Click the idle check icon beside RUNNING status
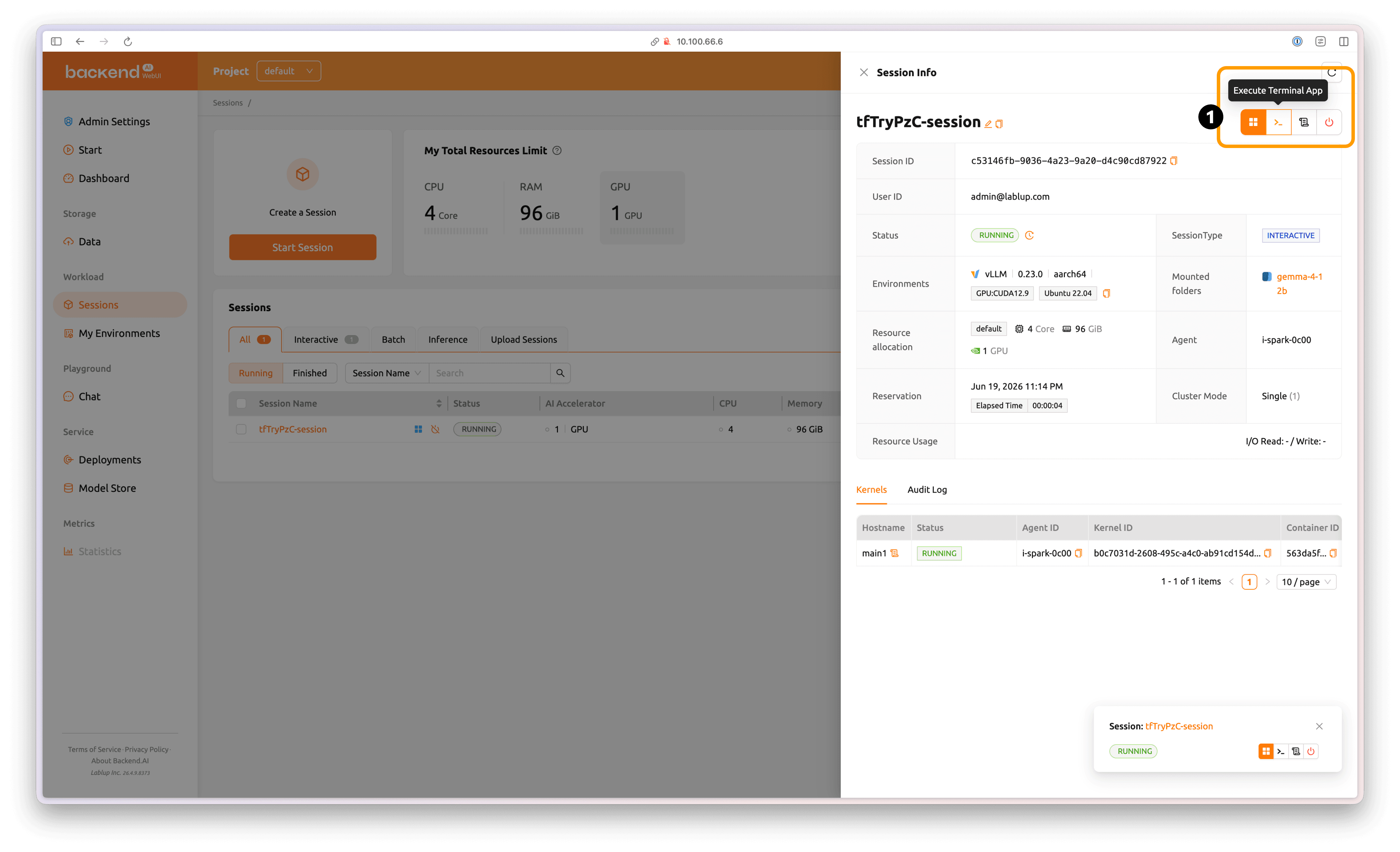1400x852 pixels. point(1029,235)
